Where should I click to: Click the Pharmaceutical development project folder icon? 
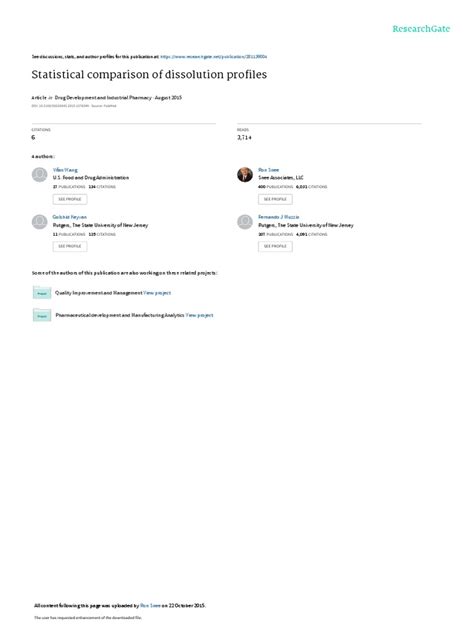pyautogui.click(x=42, y=315)
